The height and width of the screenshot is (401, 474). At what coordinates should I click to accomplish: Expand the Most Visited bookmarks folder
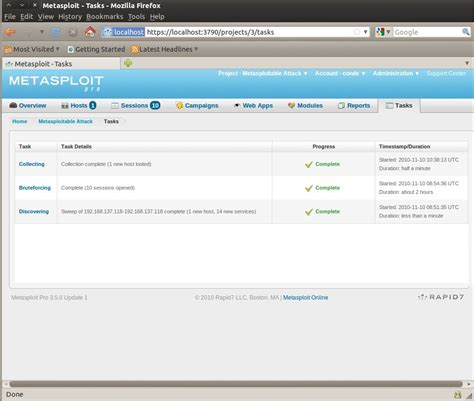tap(32, 49)
